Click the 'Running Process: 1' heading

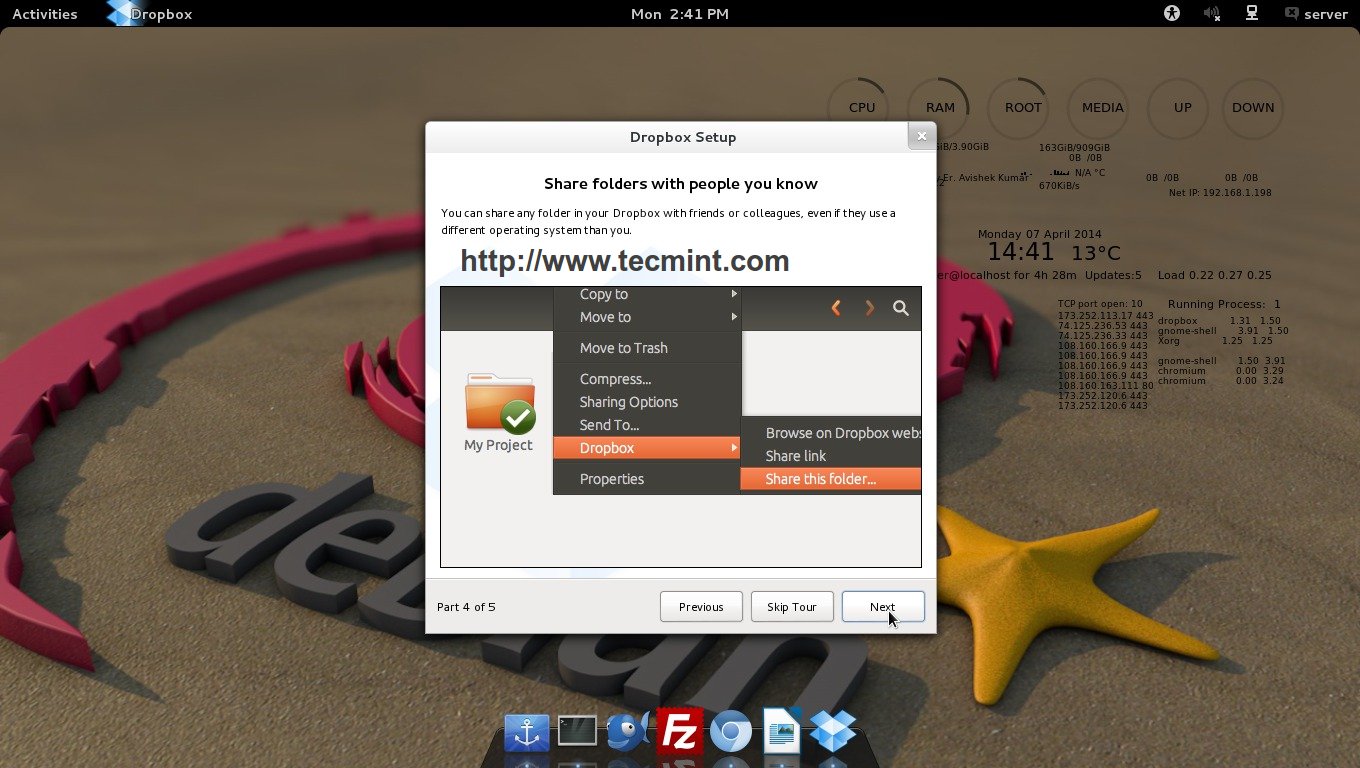pos(1224,304)
